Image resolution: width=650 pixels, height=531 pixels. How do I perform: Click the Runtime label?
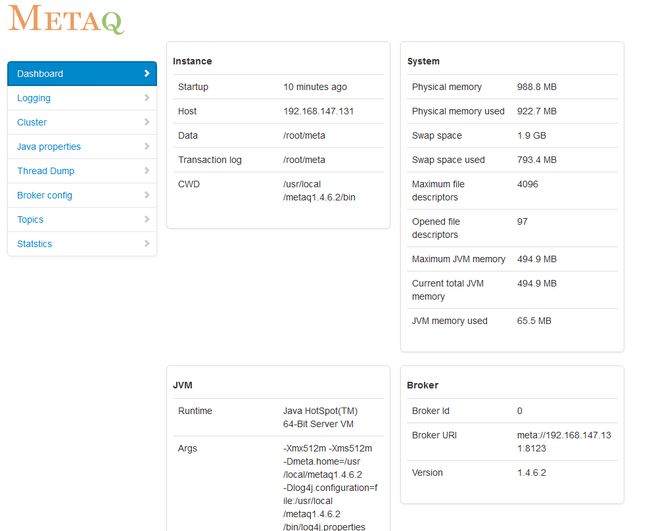pos(195,411)
